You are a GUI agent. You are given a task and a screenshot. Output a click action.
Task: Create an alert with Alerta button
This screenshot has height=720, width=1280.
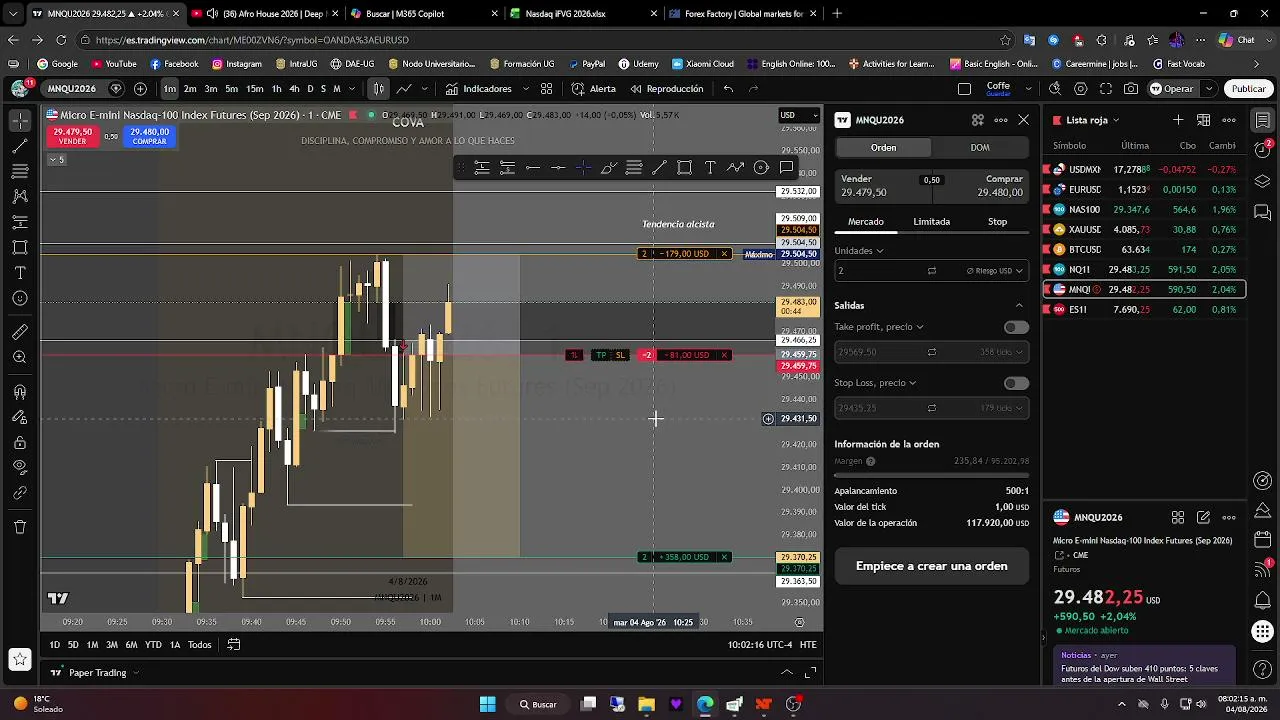[594, 89]
